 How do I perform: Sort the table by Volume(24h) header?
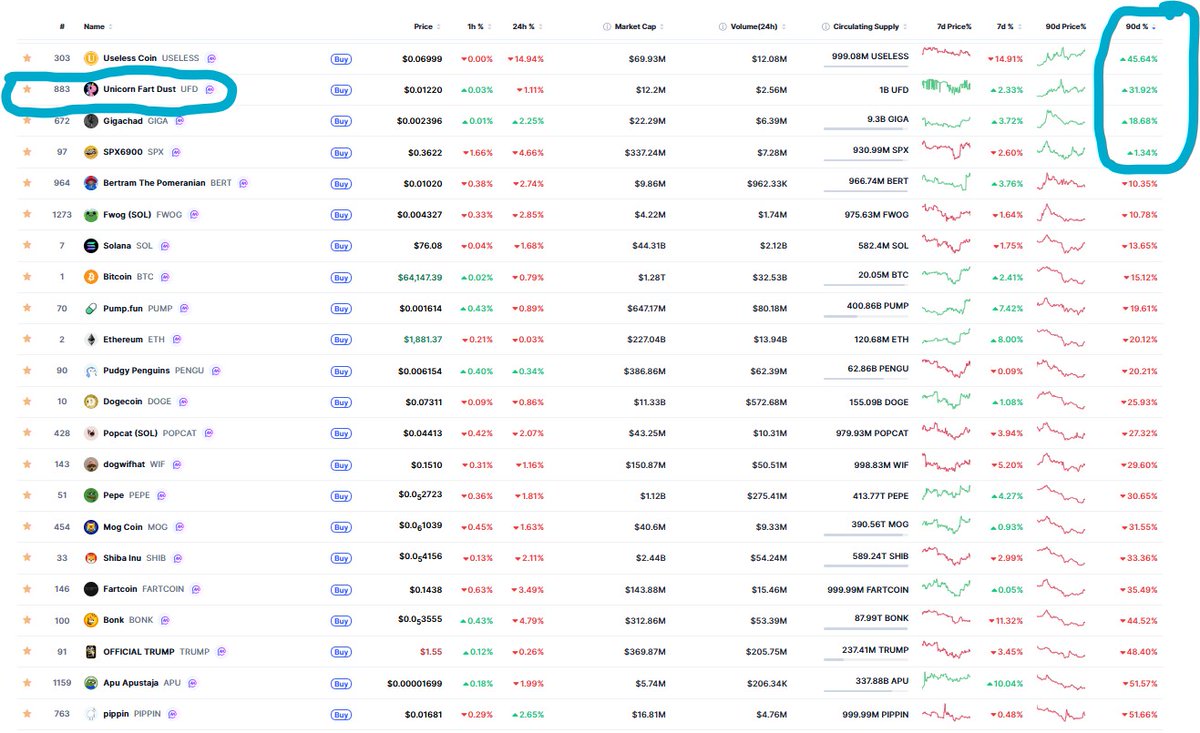tap(757, 27)
